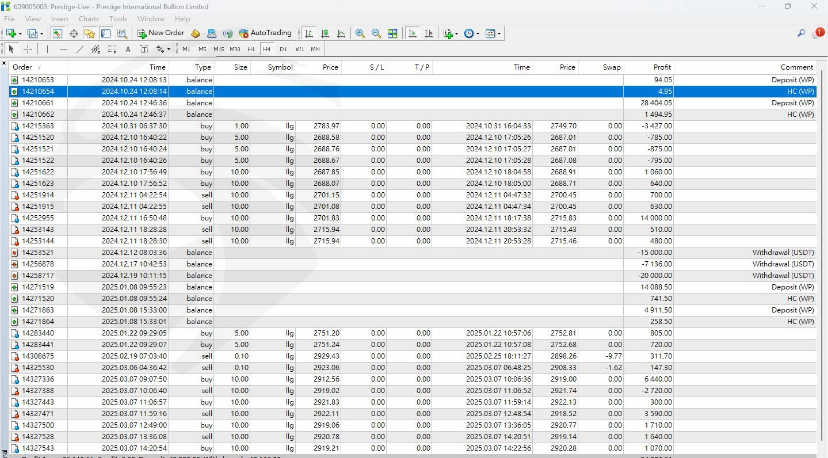Image resolution: width=828 pixels, height=458 pixels.
Task: Open the Tools menu
Action: 118,18
